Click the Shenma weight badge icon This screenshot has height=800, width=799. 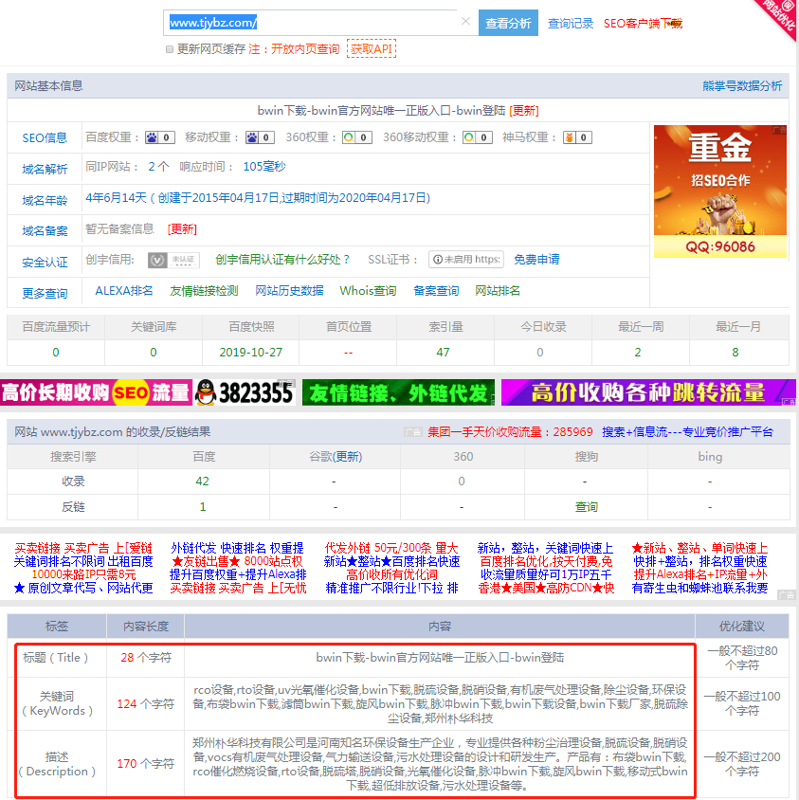(x=578, y=137)
